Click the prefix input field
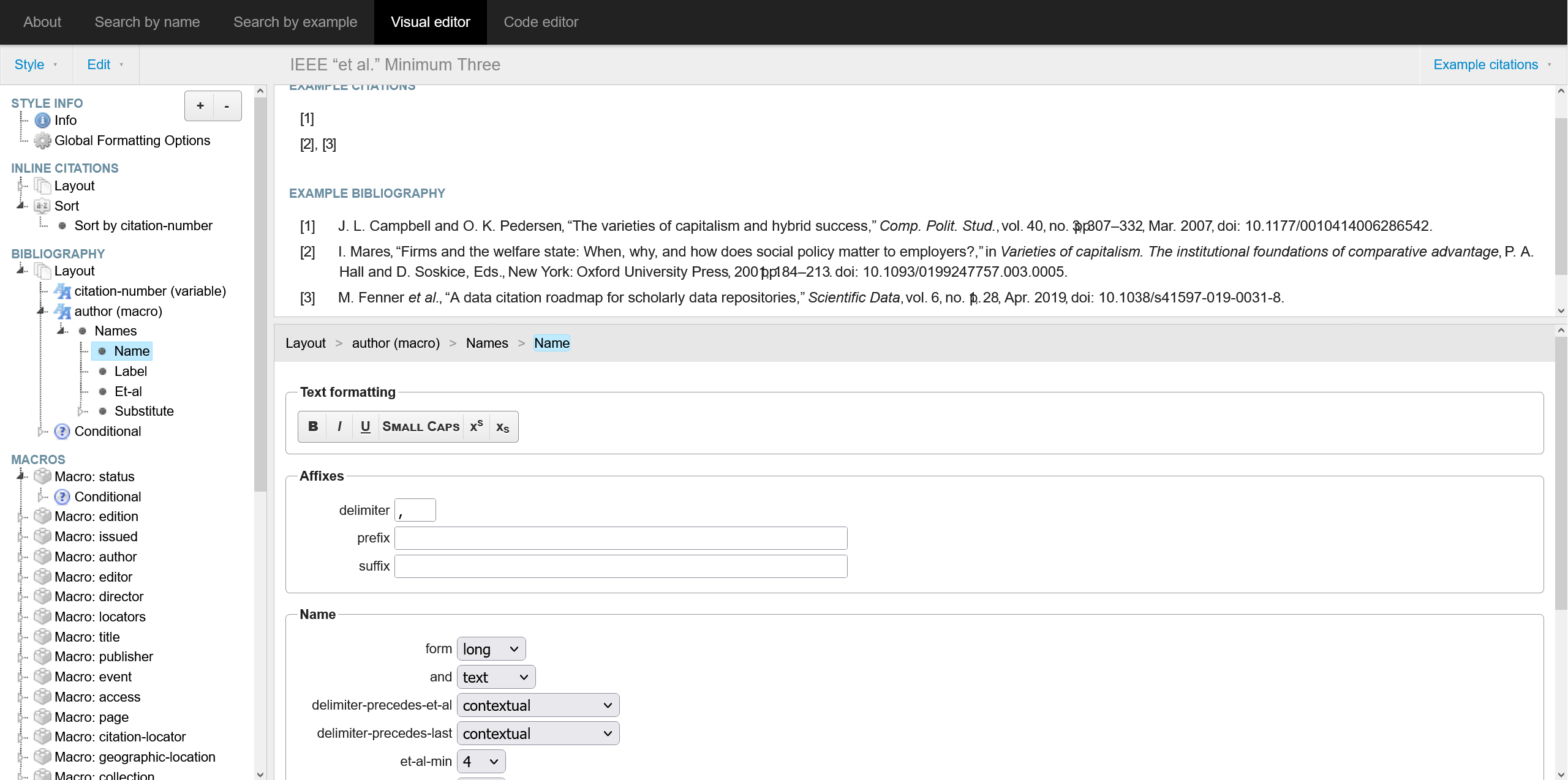 (620, 538)
